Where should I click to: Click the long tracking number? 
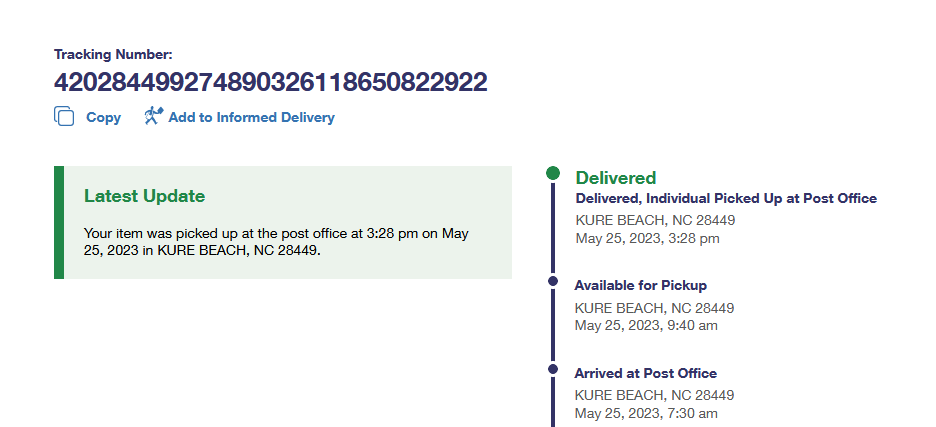coord(270,82)
